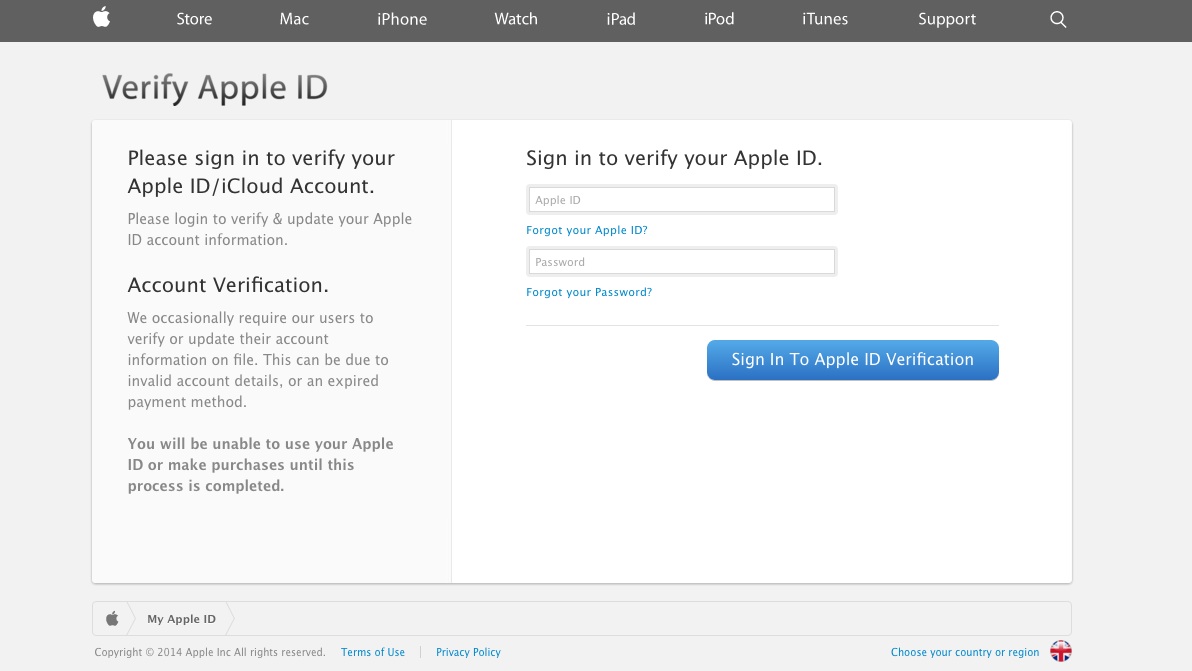Click Sign In To Apple ID Verification
The height and width of the screenshot is (671, 1192).
(x=852, y=359)
